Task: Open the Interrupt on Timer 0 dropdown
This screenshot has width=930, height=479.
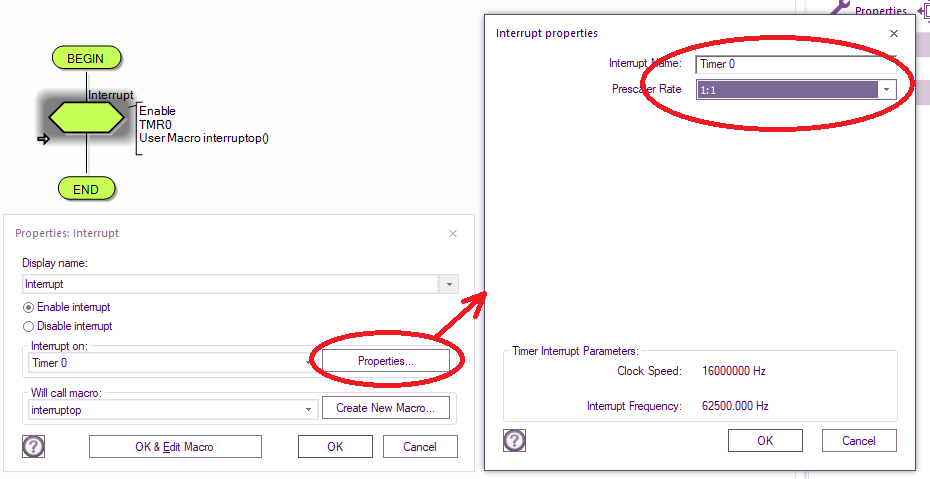Action: point(308,363)
